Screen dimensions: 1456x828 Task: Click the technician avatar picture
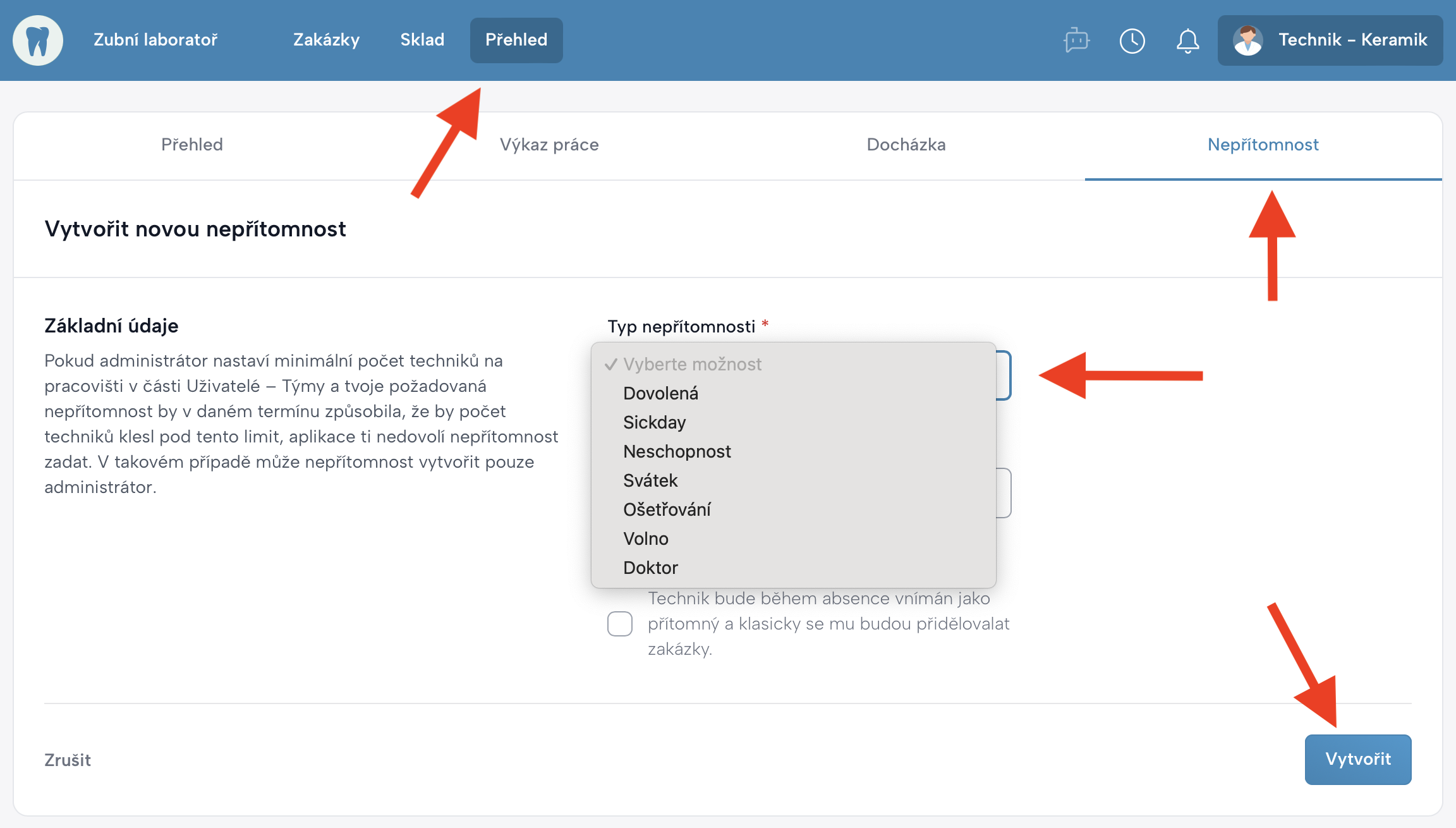click(1247, 40)
